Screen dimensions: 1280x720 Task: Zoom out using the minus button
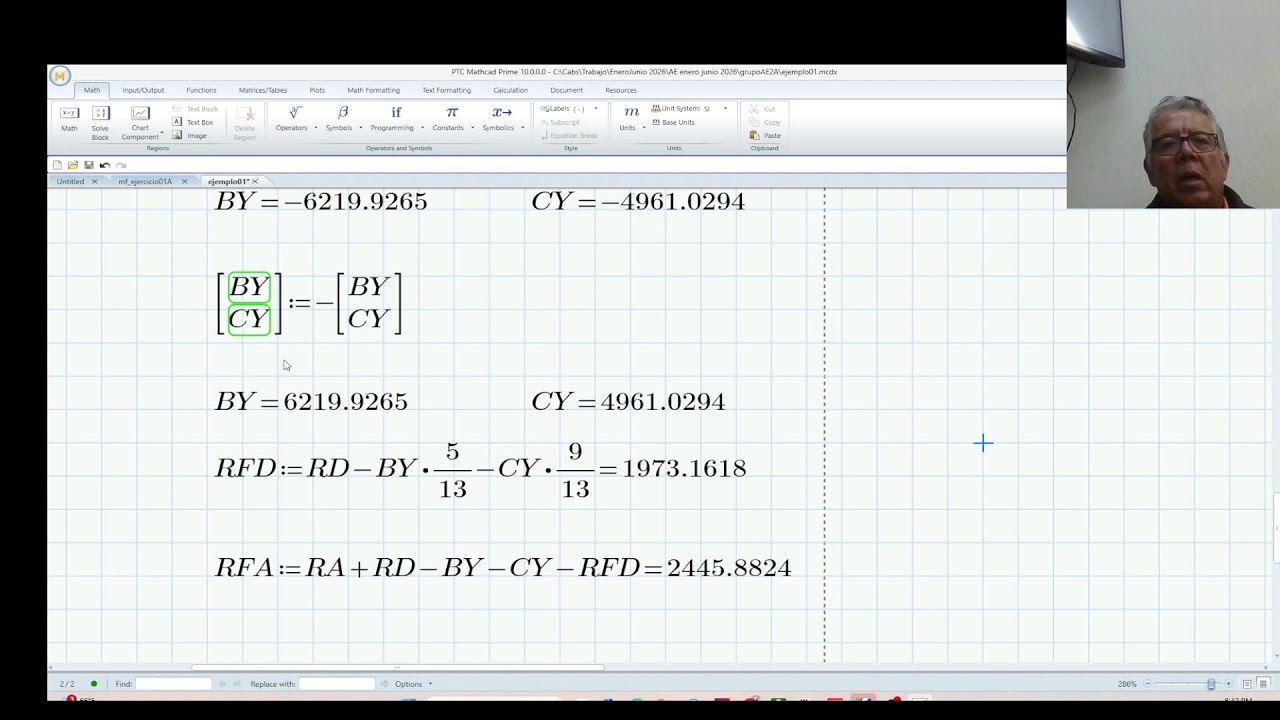(x=1147, y=684)
